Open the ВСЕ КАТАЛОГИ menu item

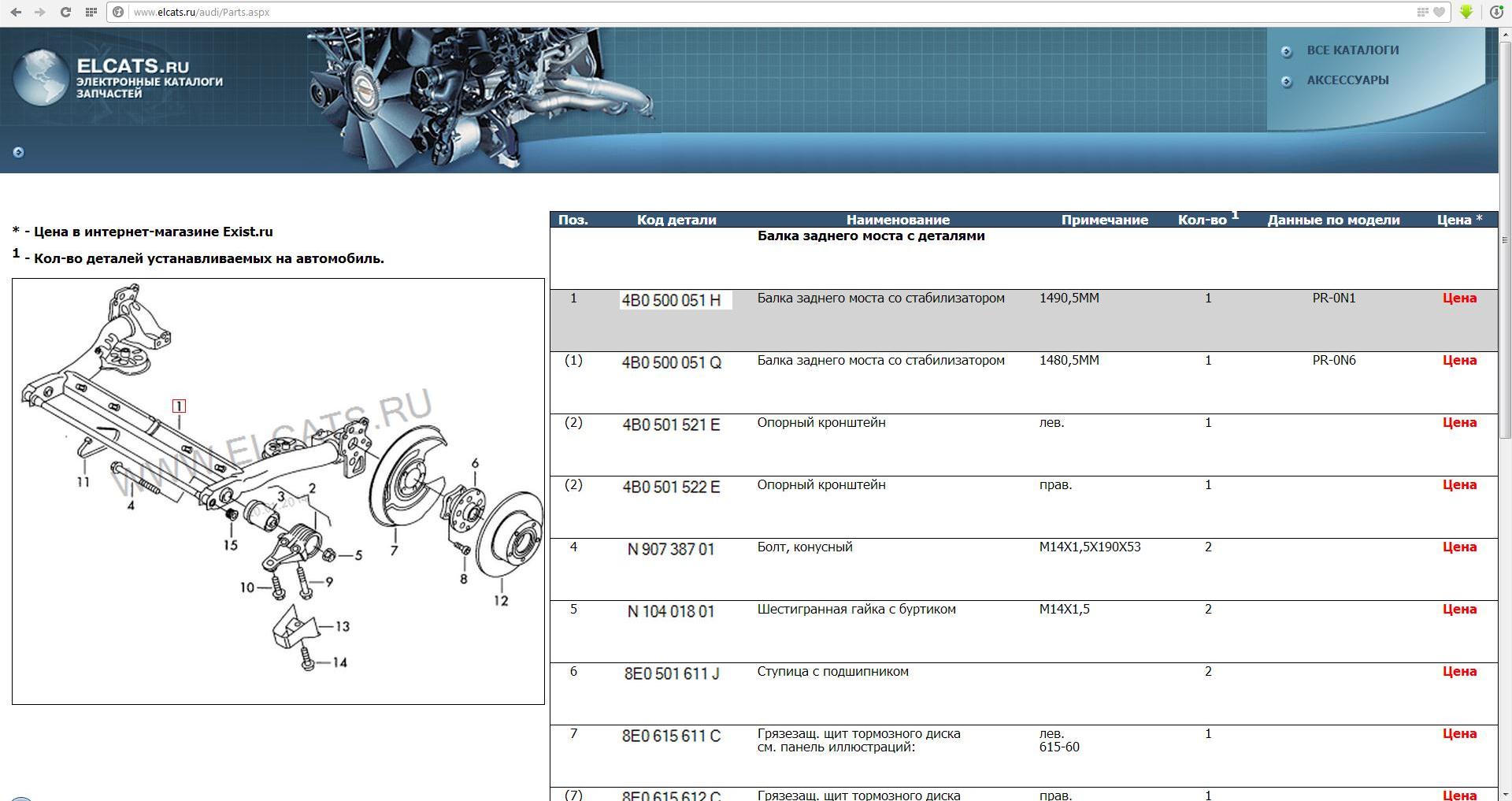pos(1352,50)
